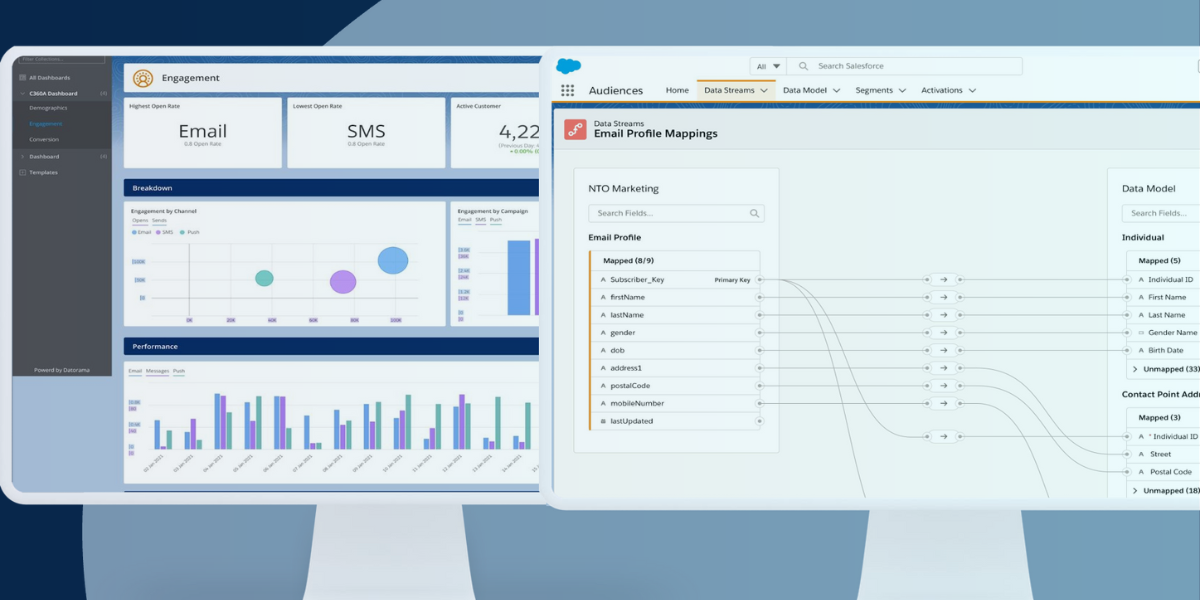Click connector dot beside lastUpdated field

point(759,421)
